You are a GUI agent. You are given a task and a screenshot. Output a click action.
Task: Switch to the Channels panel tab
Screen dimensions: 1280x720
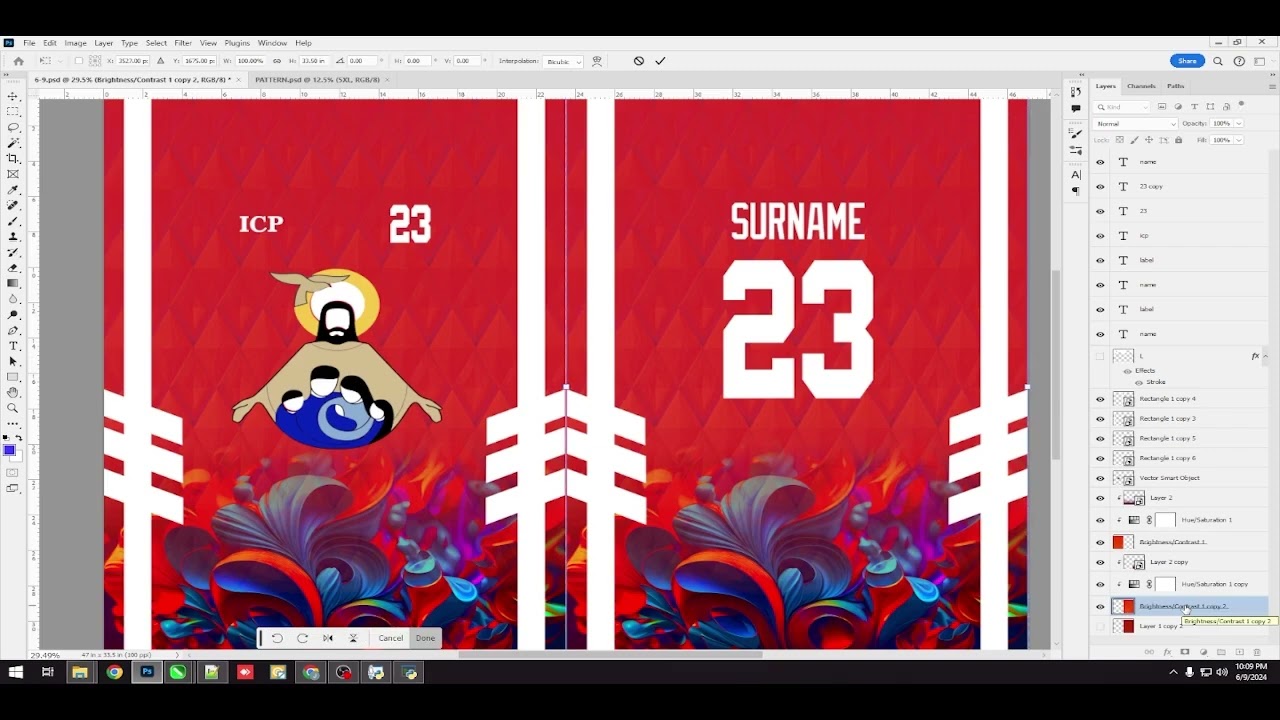[x=1141, y=86]
